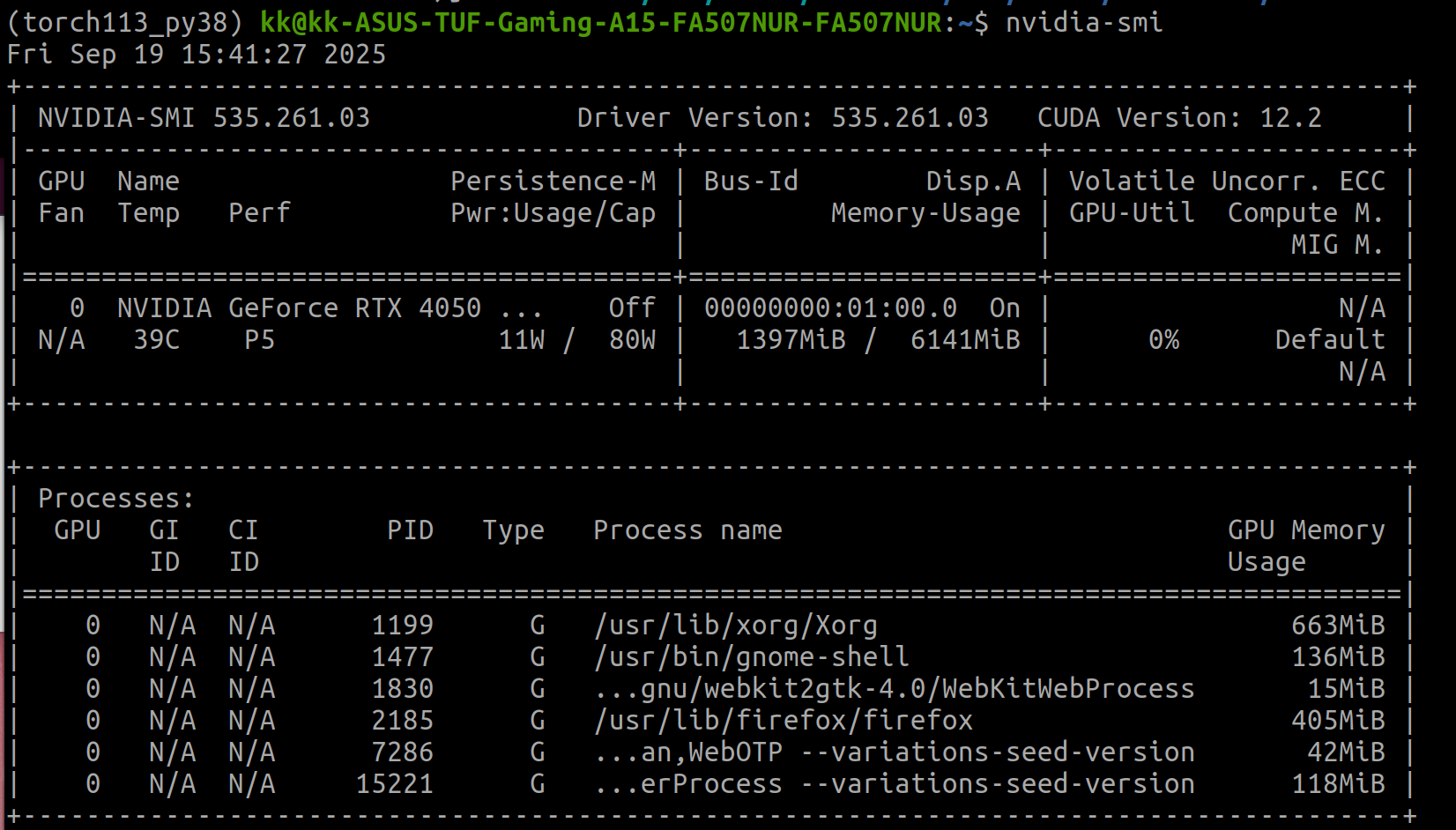
Task: Click the "Persistence-M" header text
Action: point(553,182)
